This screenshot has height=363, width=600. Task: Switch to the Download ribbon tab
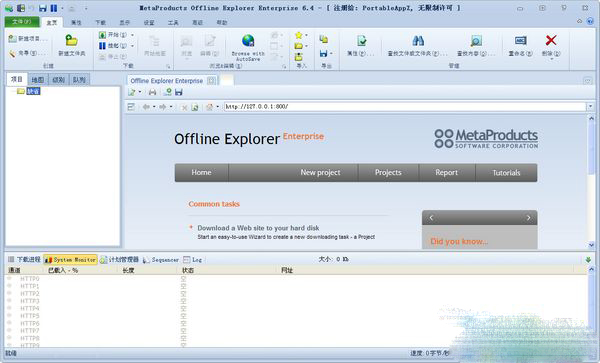(101, 23)
